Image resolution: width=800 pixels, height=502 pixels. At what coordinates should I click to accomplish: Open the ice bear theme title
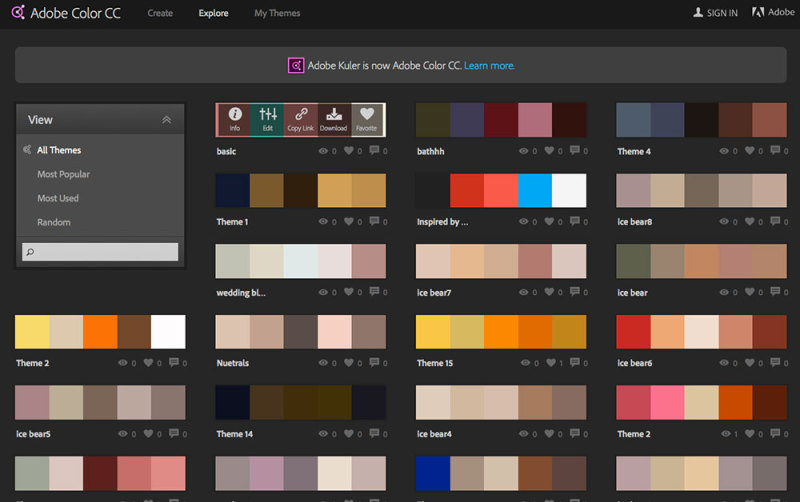[x=632, y=292]
